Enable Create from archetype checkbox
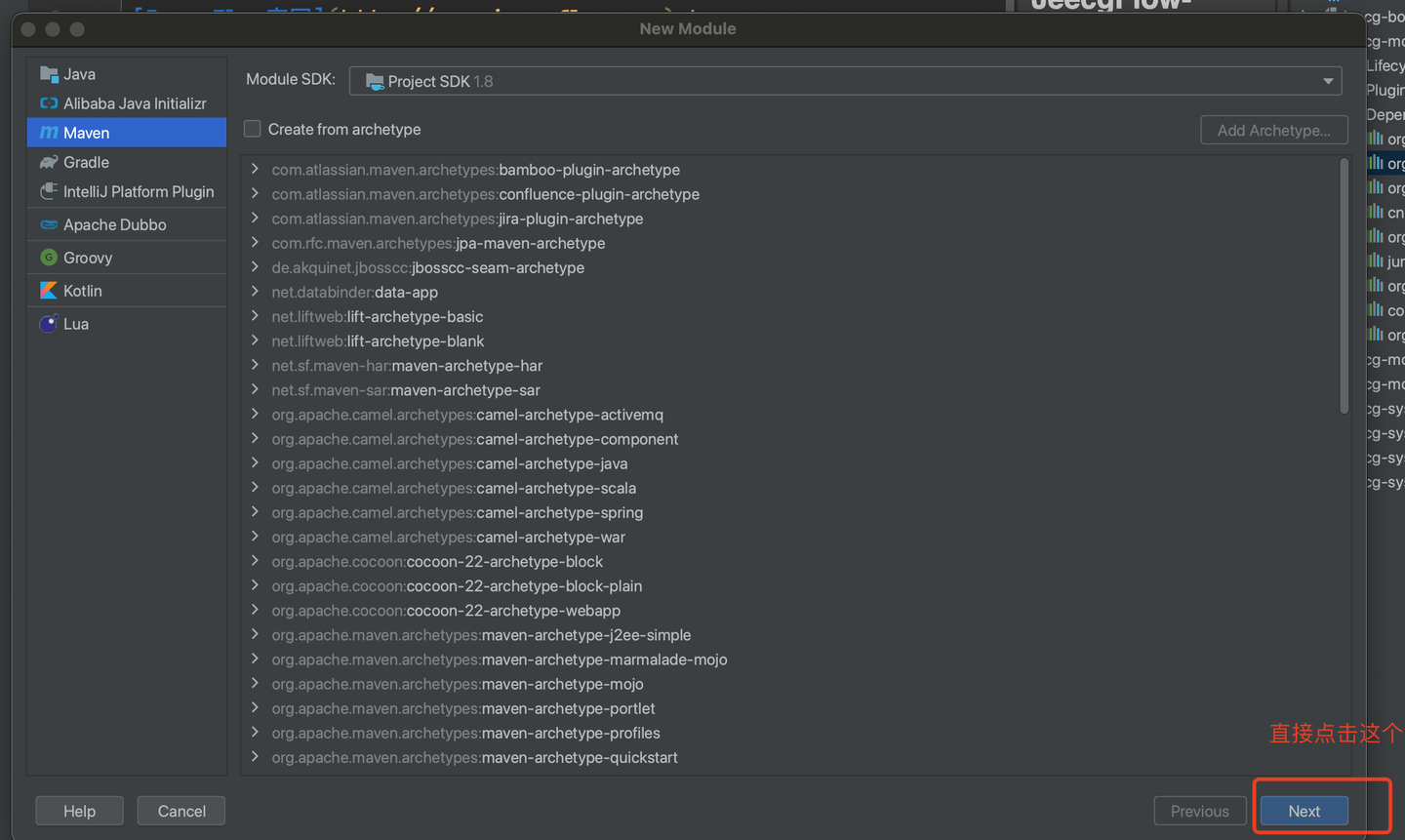 [253, 129]
